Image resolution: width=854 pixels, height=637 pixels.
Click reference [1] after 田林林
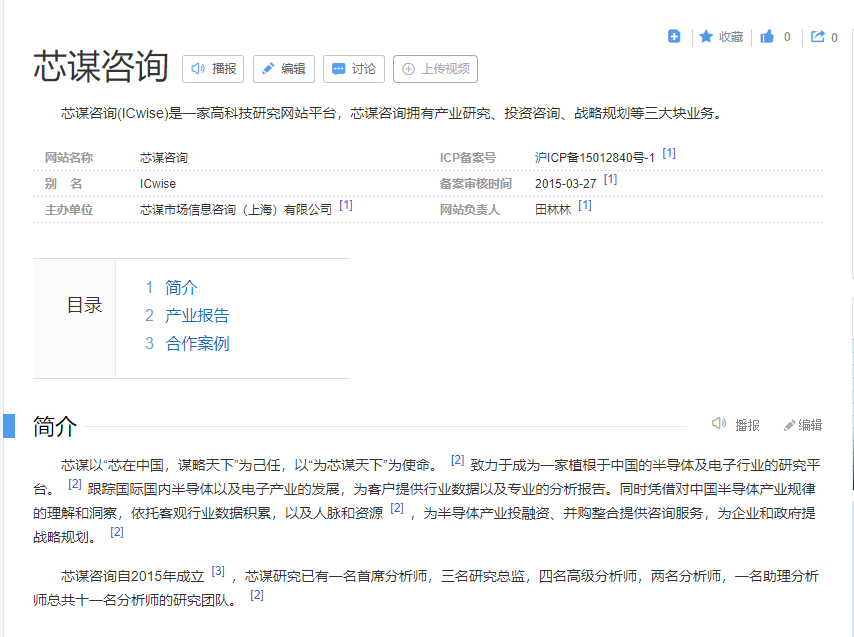585,205
